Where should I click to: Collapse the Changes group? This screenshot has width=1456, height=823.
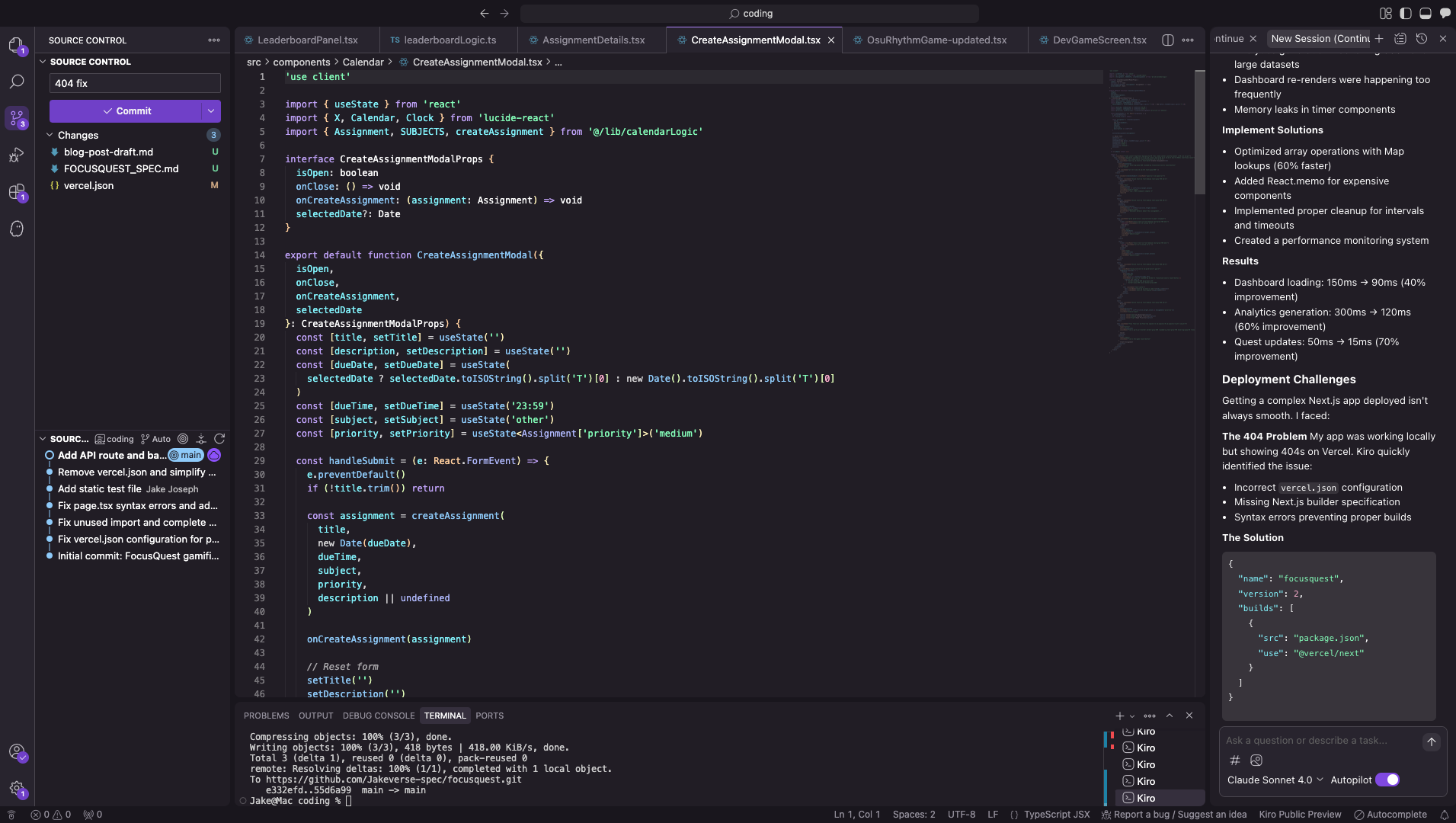pos(50,135)
